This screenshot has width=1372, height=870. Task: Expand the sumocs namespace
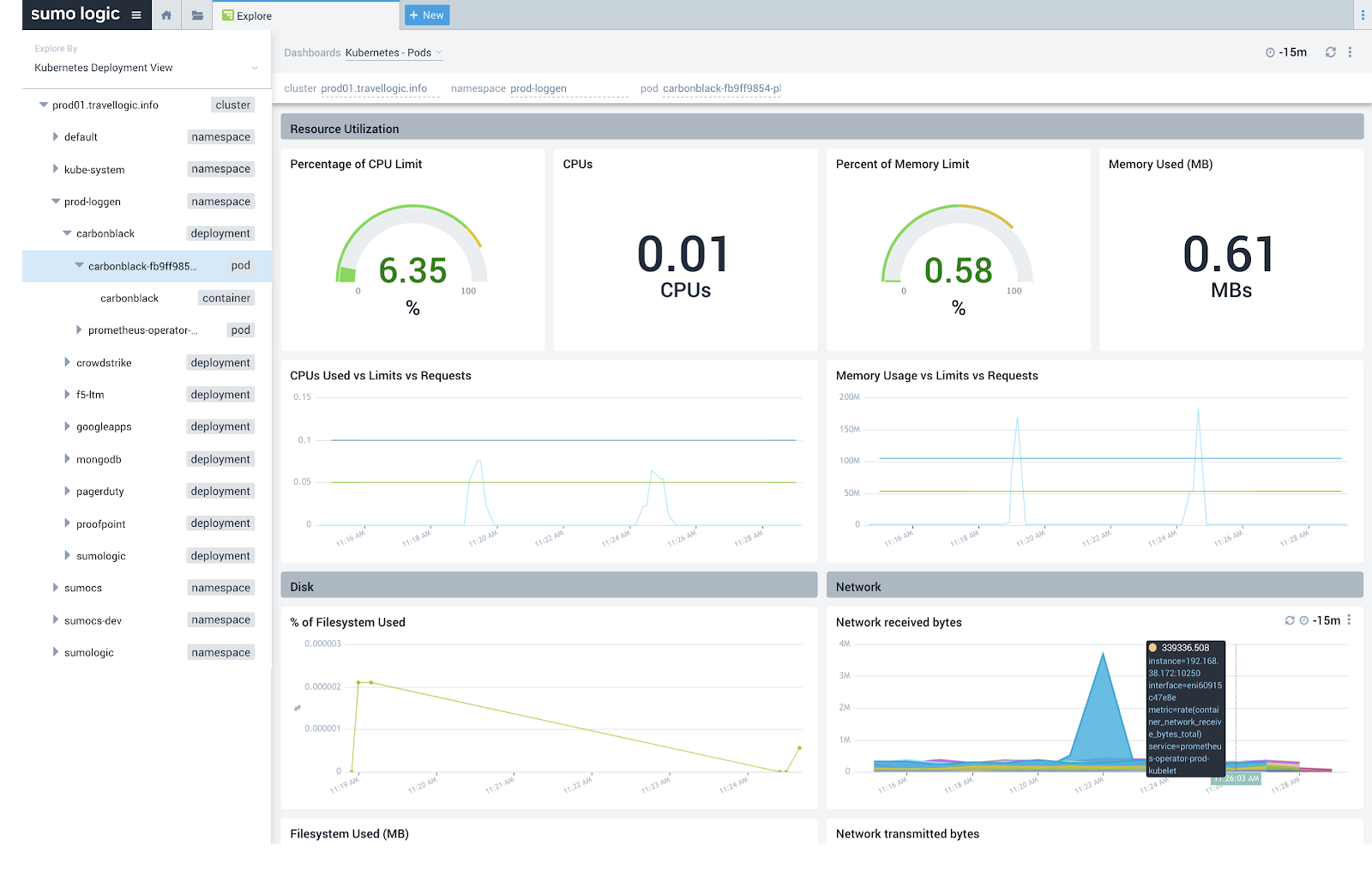56,588
